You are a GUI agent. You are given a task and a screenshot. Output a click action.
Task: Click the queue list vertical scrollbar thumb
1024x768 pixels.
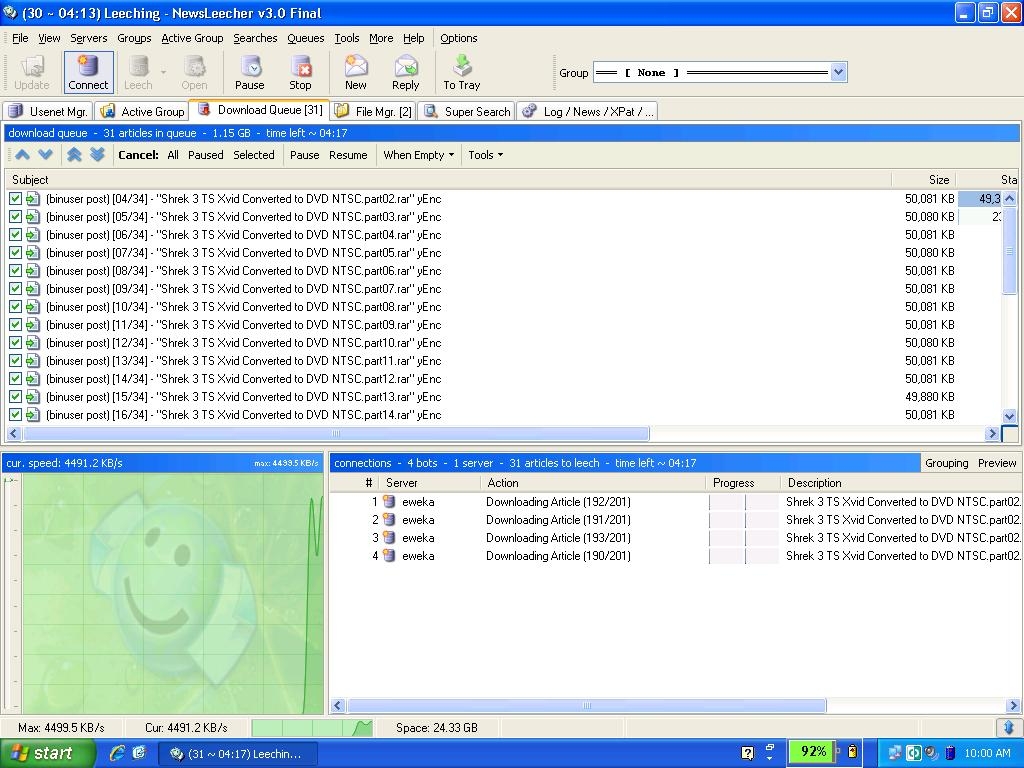pos(1009,250)
